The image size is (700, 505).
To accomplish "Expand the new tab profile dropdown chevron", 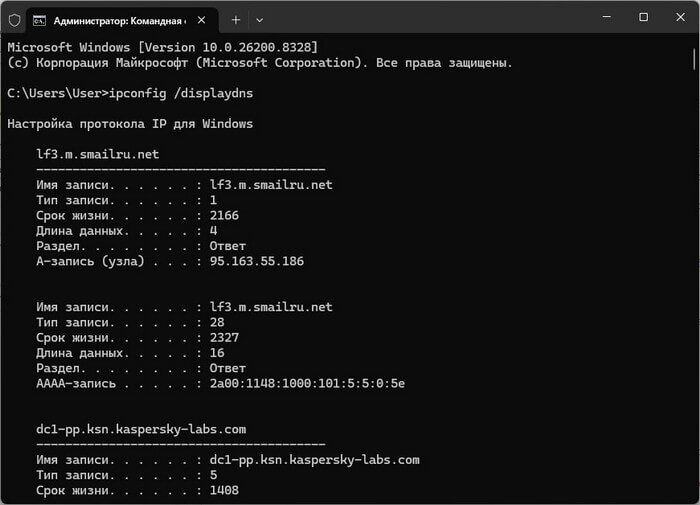I will click(259, 20).
